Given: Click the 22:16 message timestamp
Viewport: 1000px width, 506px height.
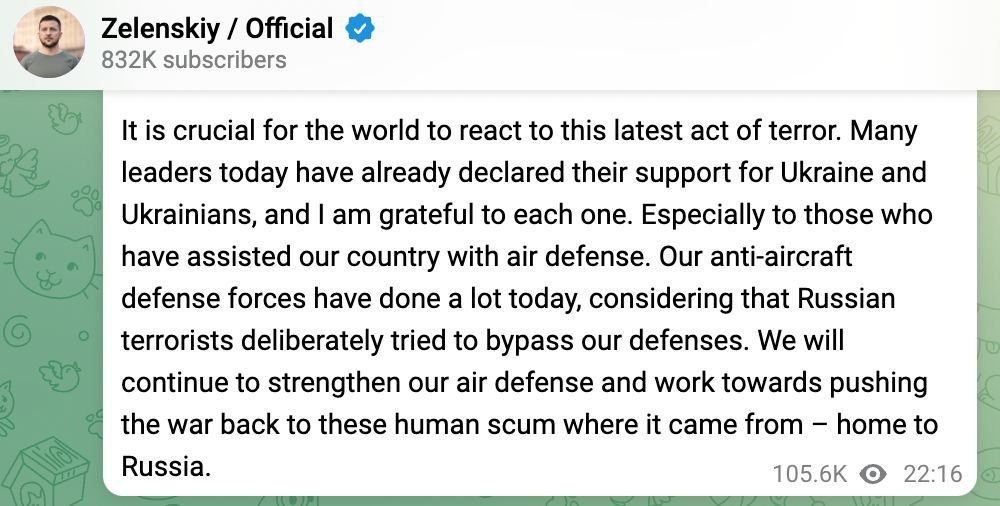Looking at the screenshot, I should [x=932, y=474].
